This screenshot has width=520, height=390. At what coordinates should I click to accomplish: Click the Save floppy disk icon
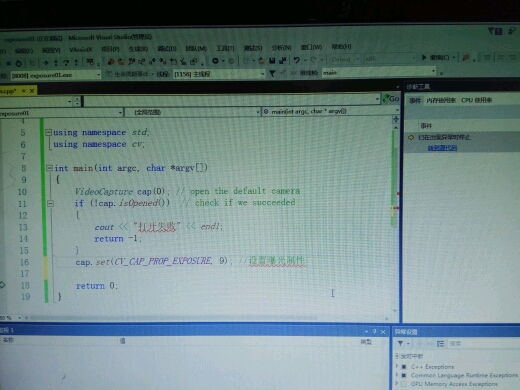coord(272,60)
